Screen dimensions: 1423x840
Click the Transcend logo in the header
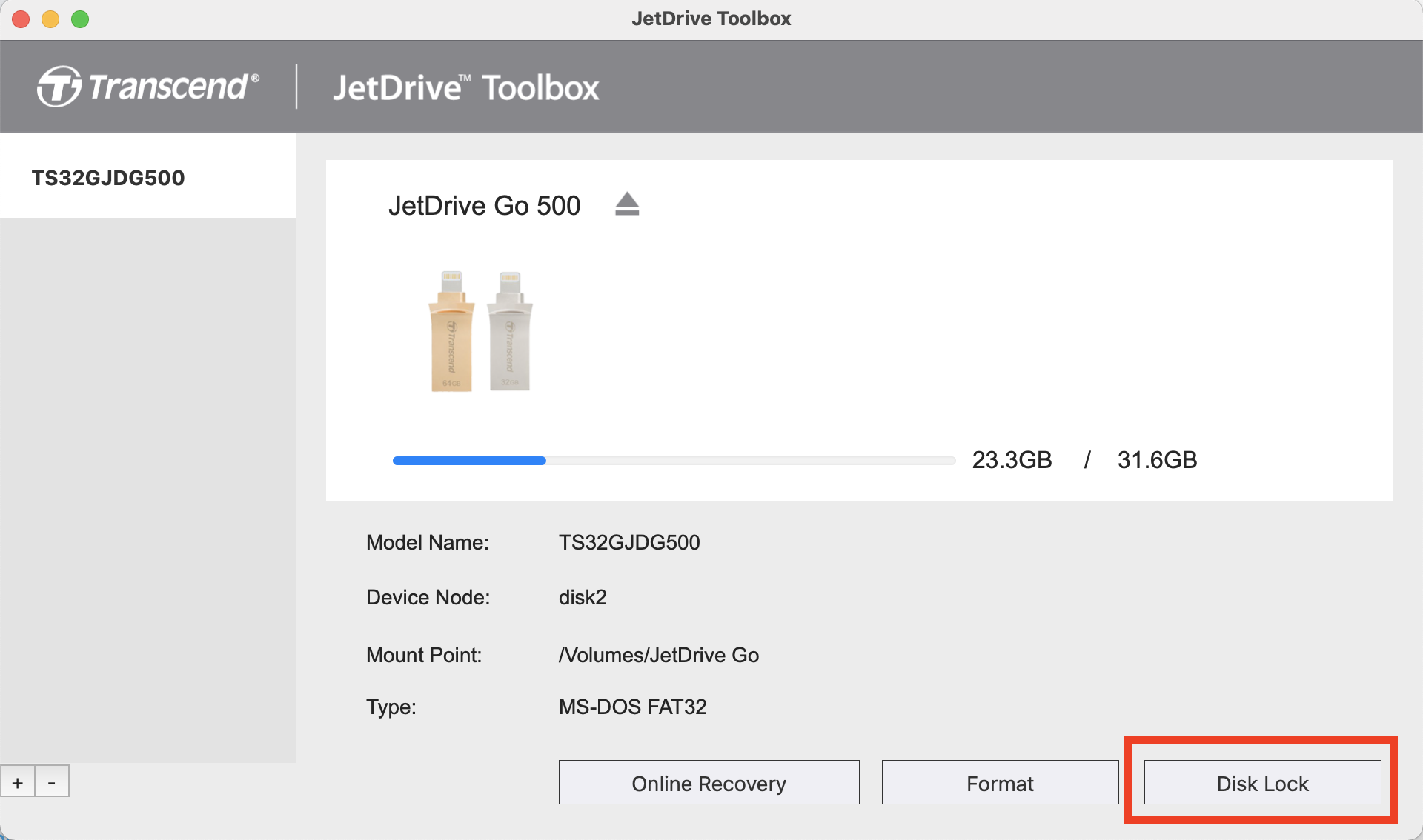point(148,87)
